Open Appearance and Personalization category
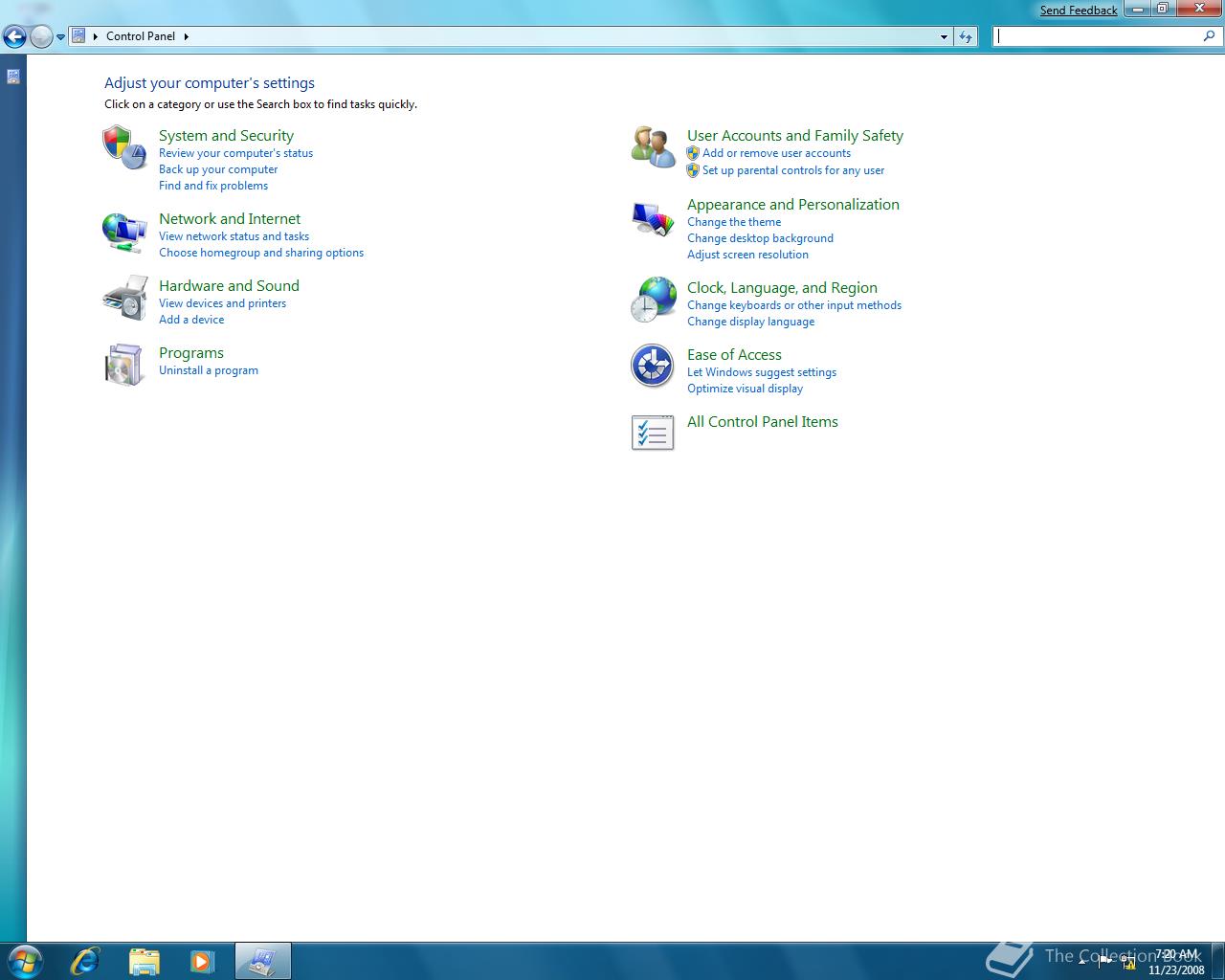 coord(793,205)
